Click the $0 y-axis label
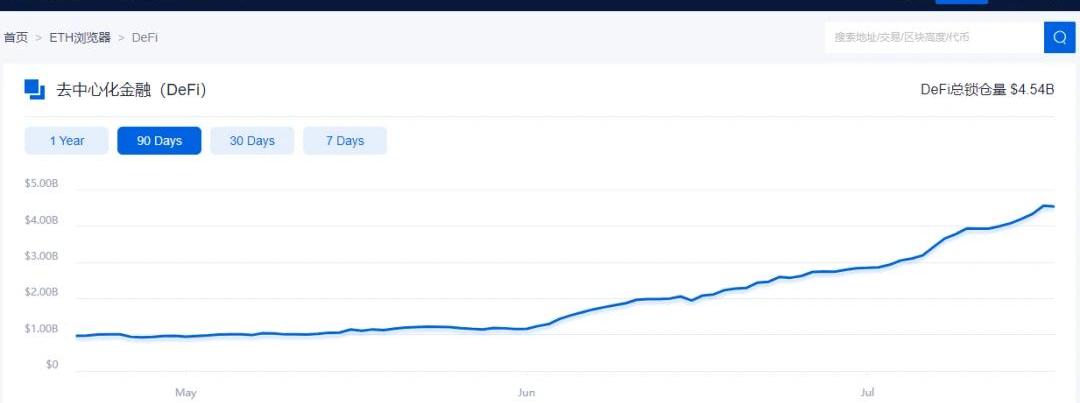 (x=52, y=365)
